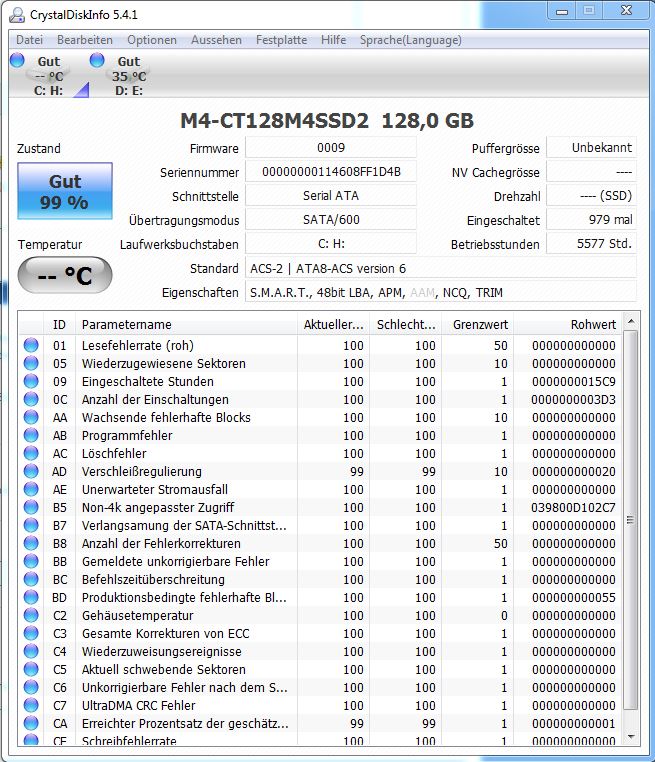Click the Aktueller... column header

coord(333,324)
